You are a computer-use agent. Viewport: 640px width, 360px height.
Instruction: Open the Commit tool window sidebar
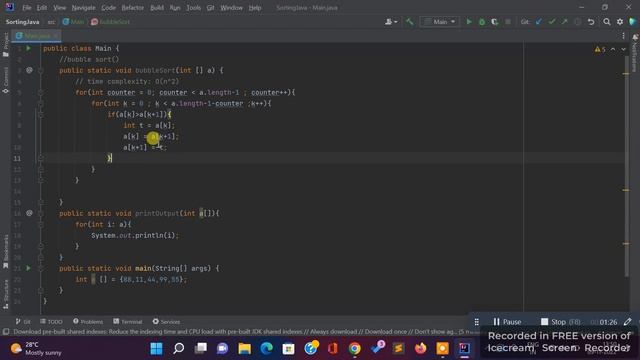coord(6,80)
